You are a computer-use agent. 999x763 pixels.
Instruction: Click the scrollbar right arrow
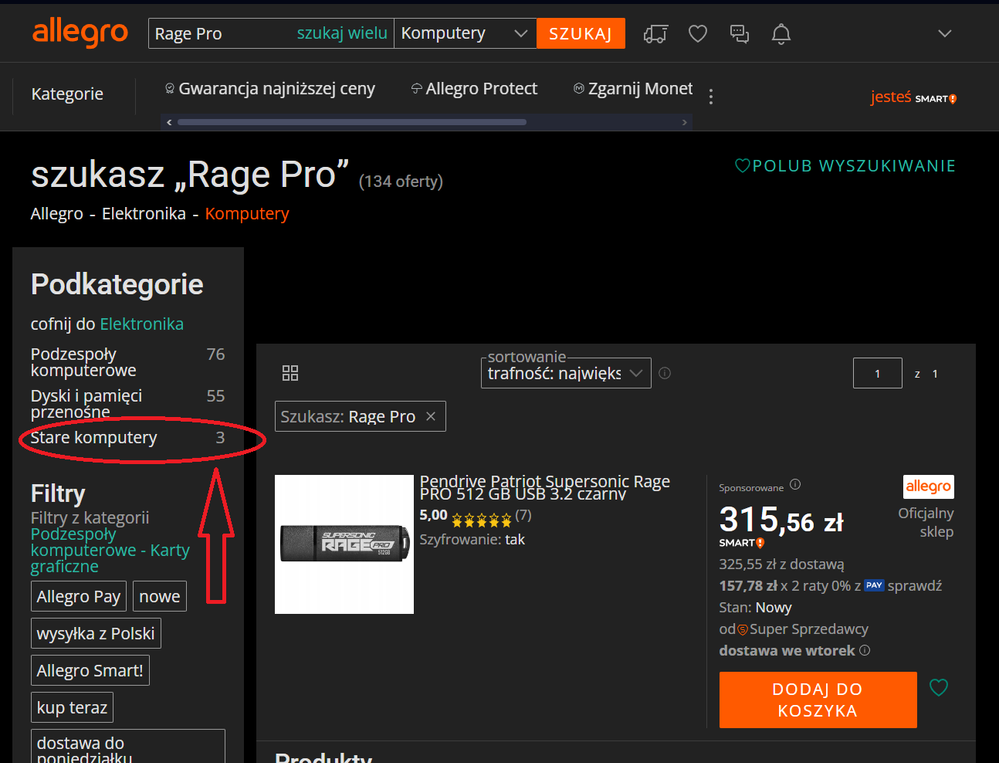tap(684, 122)
